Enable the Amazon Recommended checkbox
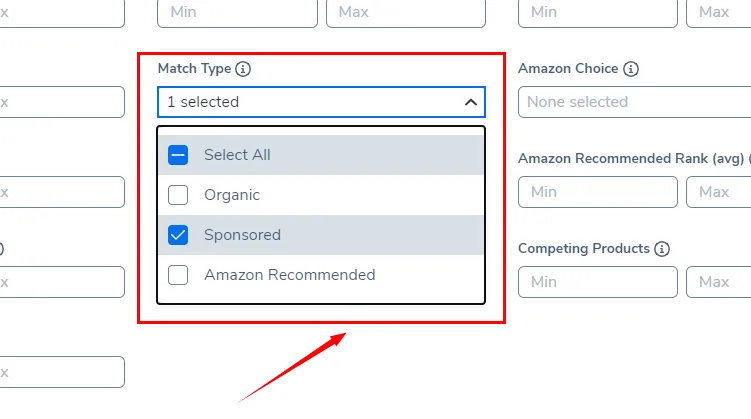Viewport: 751px width, 419px height. pos(178,275)
